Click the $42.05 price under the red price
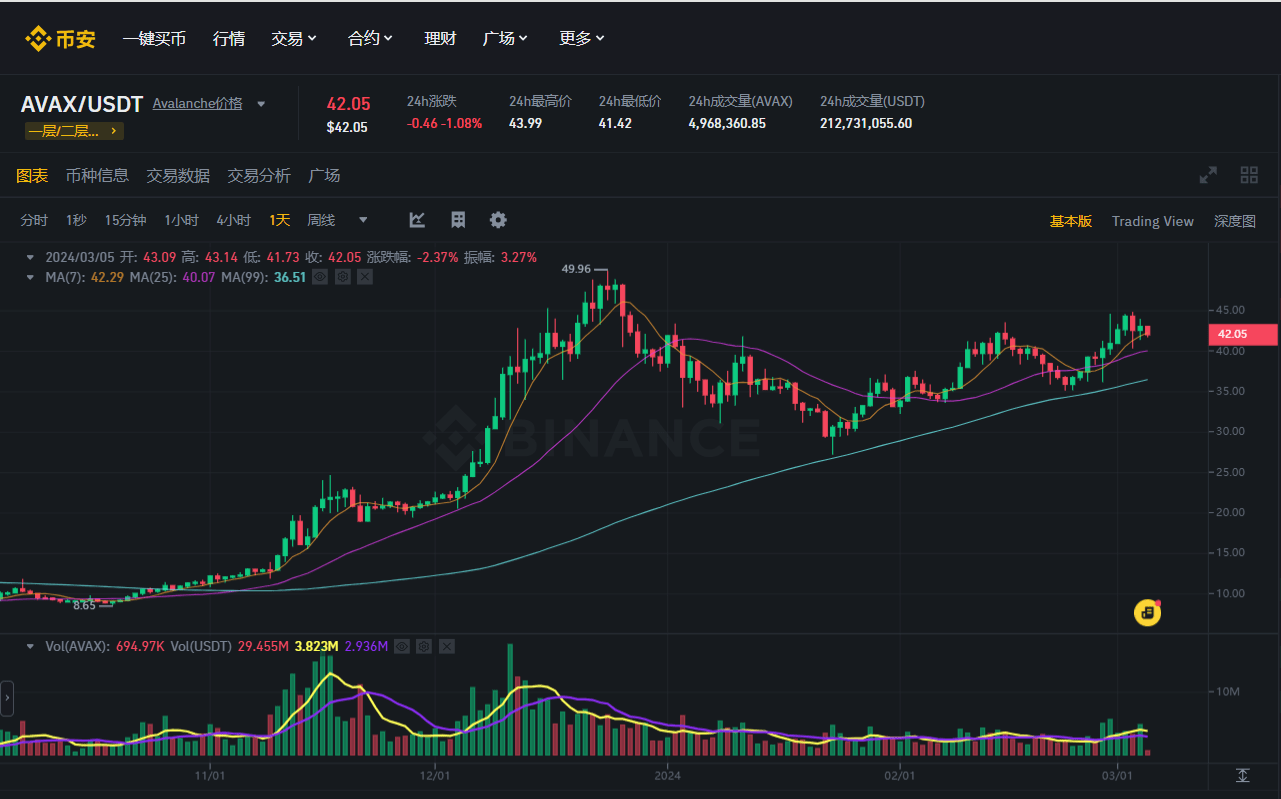 click(x=347, y=128)
